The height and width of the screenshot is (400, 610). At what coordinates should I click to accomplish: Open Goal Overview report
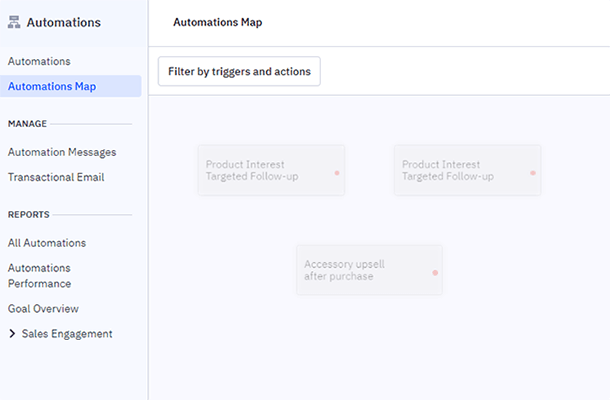coord(43,309)
